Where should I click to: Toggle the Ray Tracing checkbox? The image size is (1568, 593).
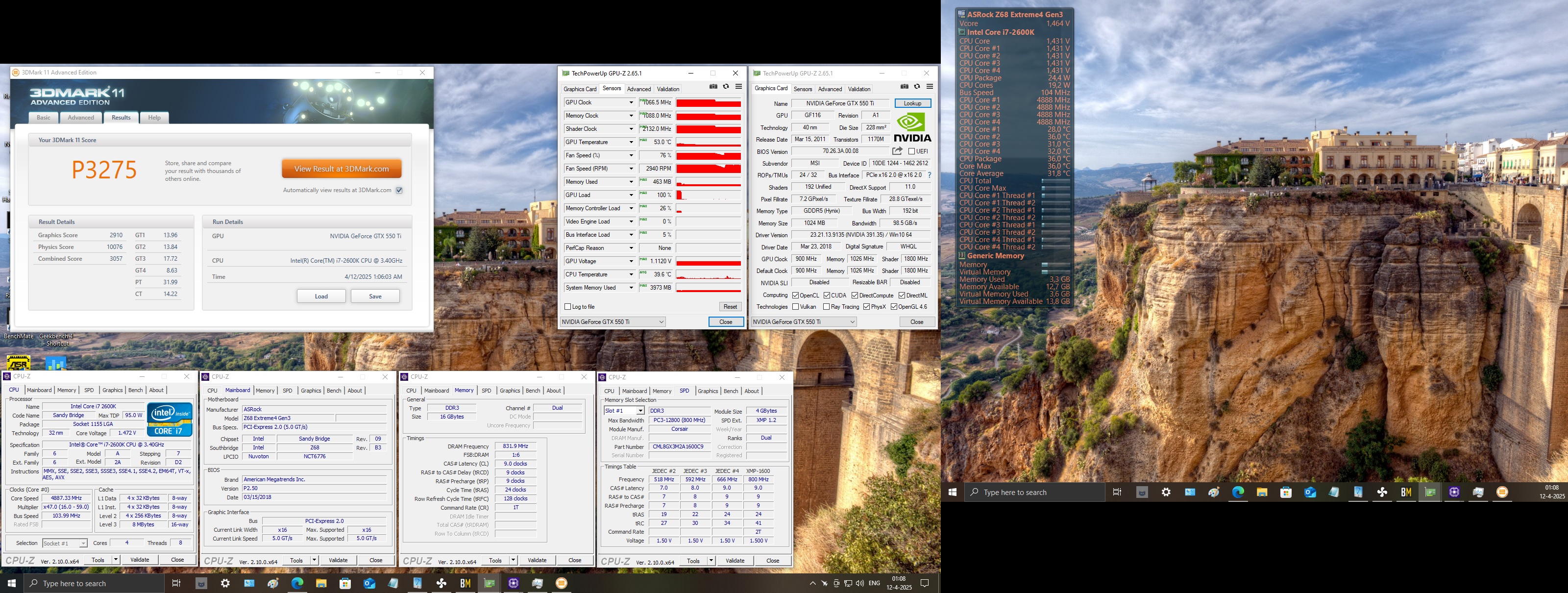click(x=827, y=307)
